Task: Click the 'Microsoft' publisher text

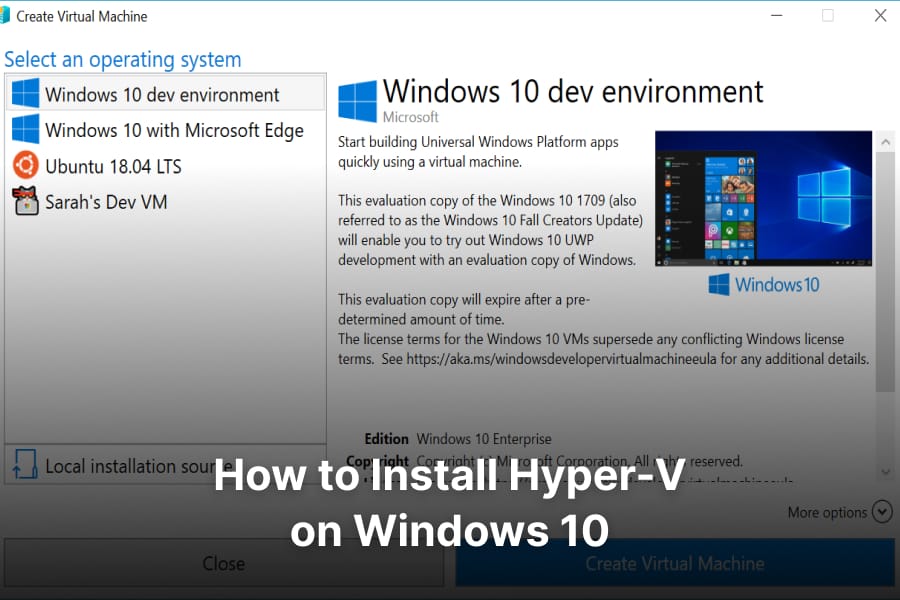Action: tap(410, 117)
